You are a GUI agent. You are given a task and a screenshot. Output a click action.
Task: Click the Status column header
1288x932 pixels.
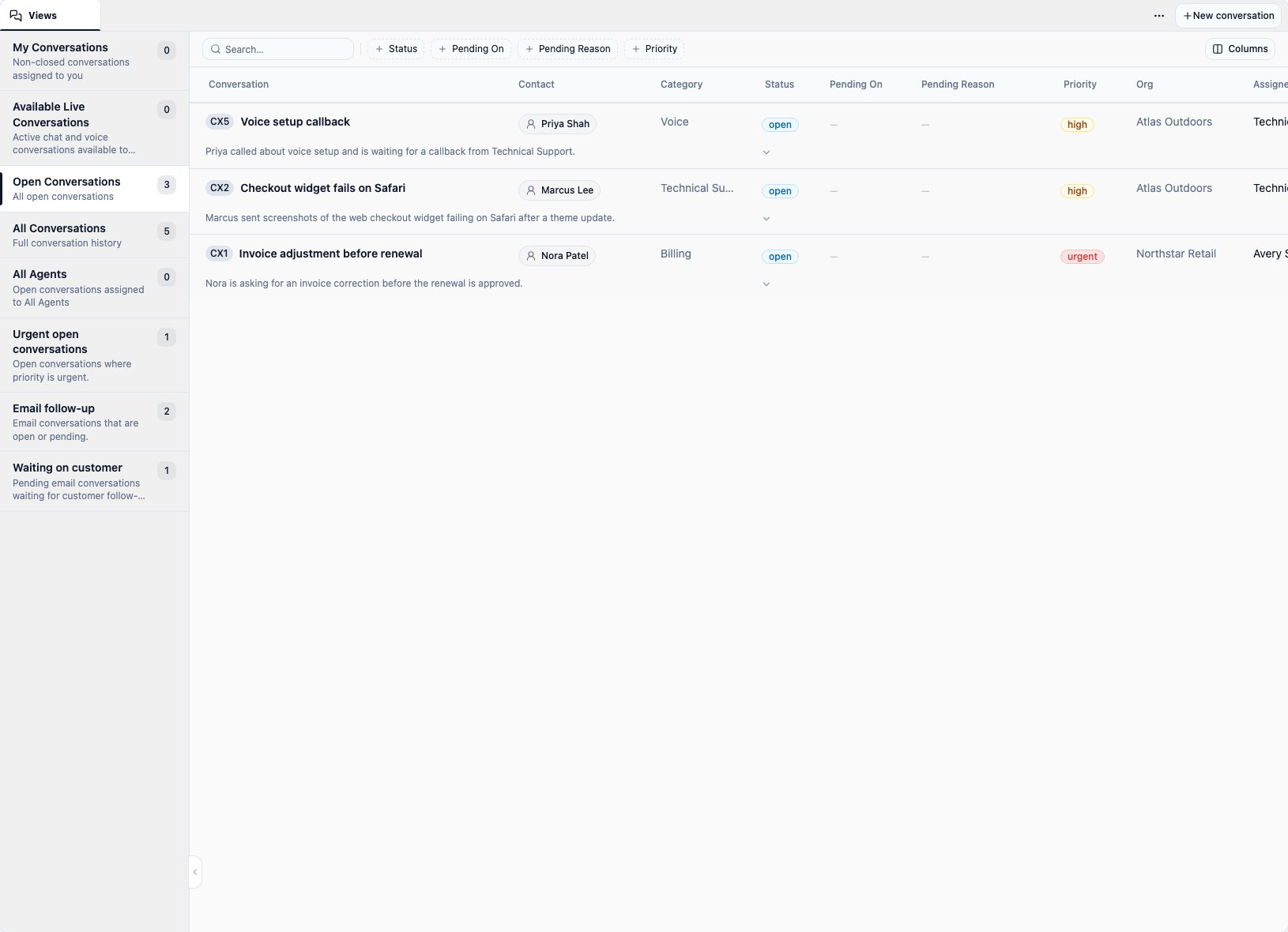[779, 85]
